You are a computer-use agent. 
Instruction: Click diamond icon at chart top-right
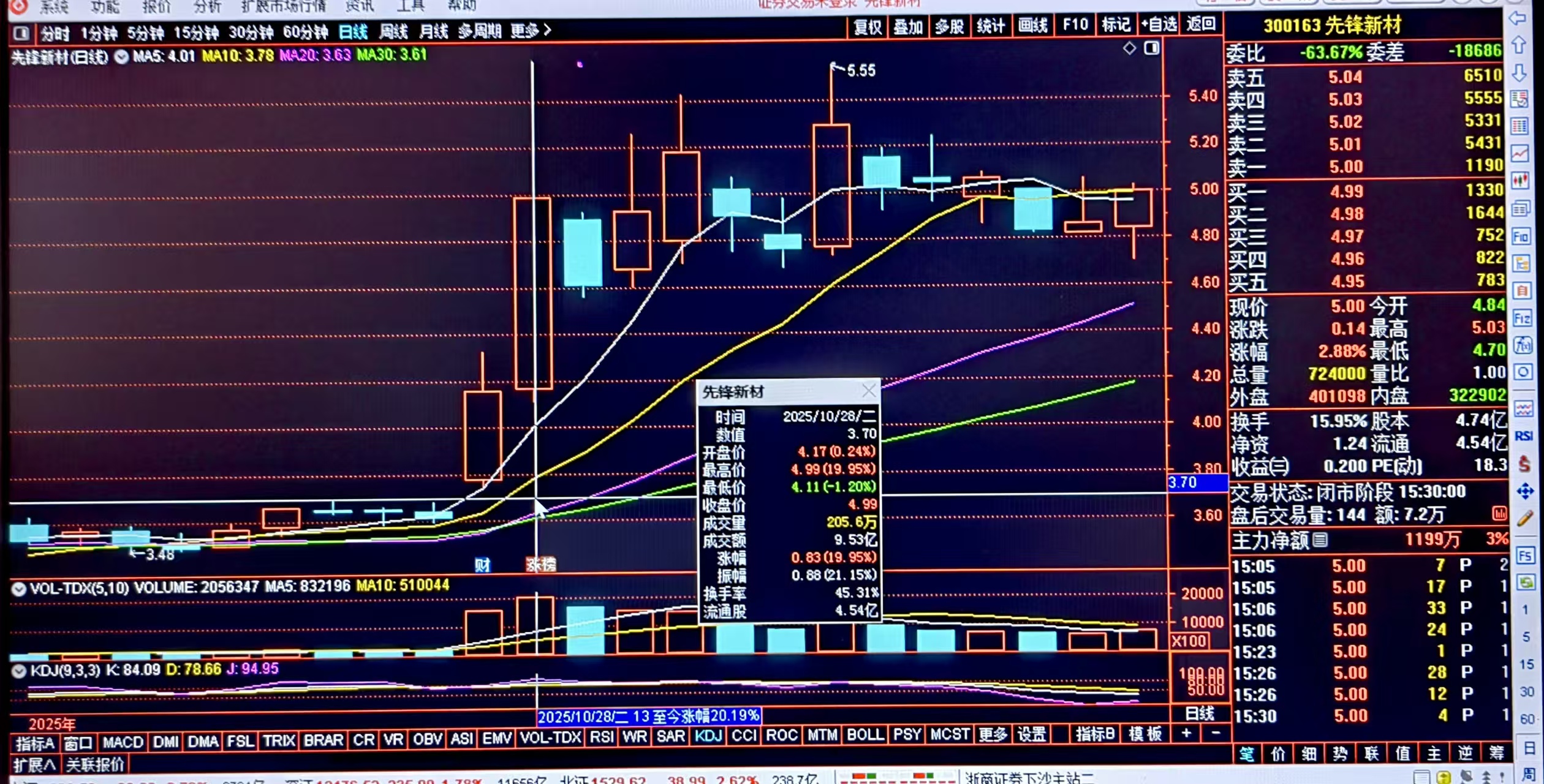click(1129, 48)
